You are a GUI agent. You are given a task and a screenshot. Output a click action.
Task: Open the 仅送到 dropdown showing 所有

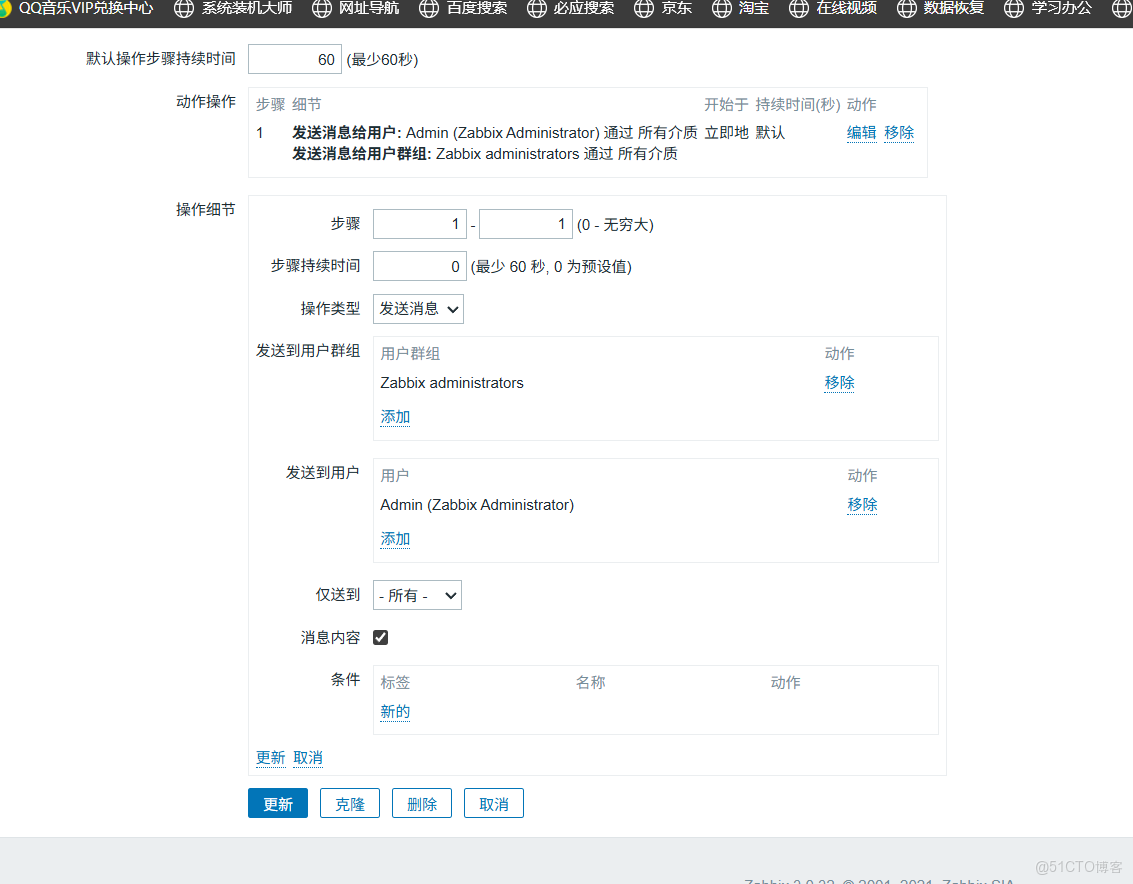click(x=417, y=595)
